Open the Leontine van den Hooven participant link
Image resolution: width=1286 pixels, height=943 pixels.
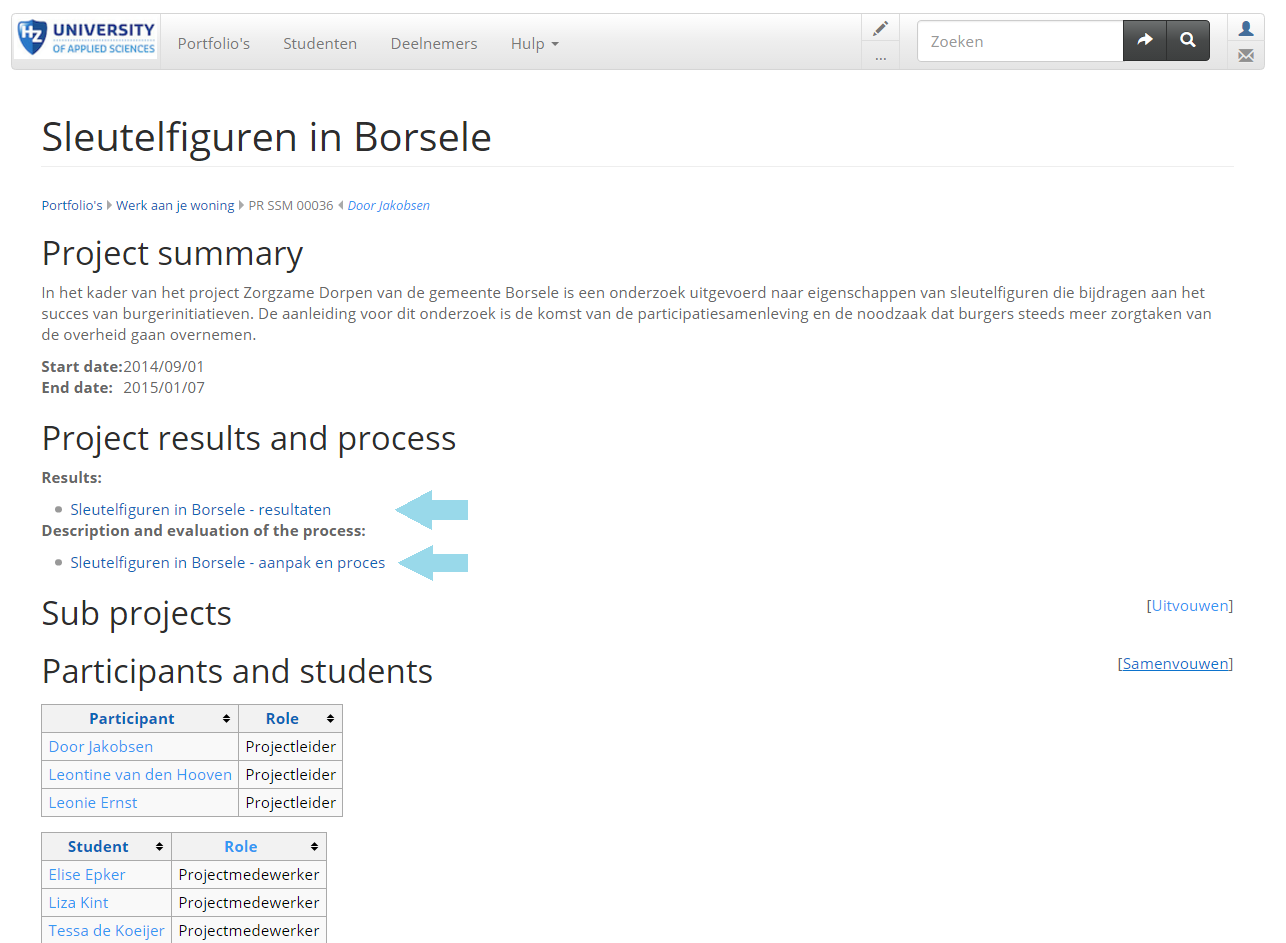pyautogui.click(x=140, y=774)
